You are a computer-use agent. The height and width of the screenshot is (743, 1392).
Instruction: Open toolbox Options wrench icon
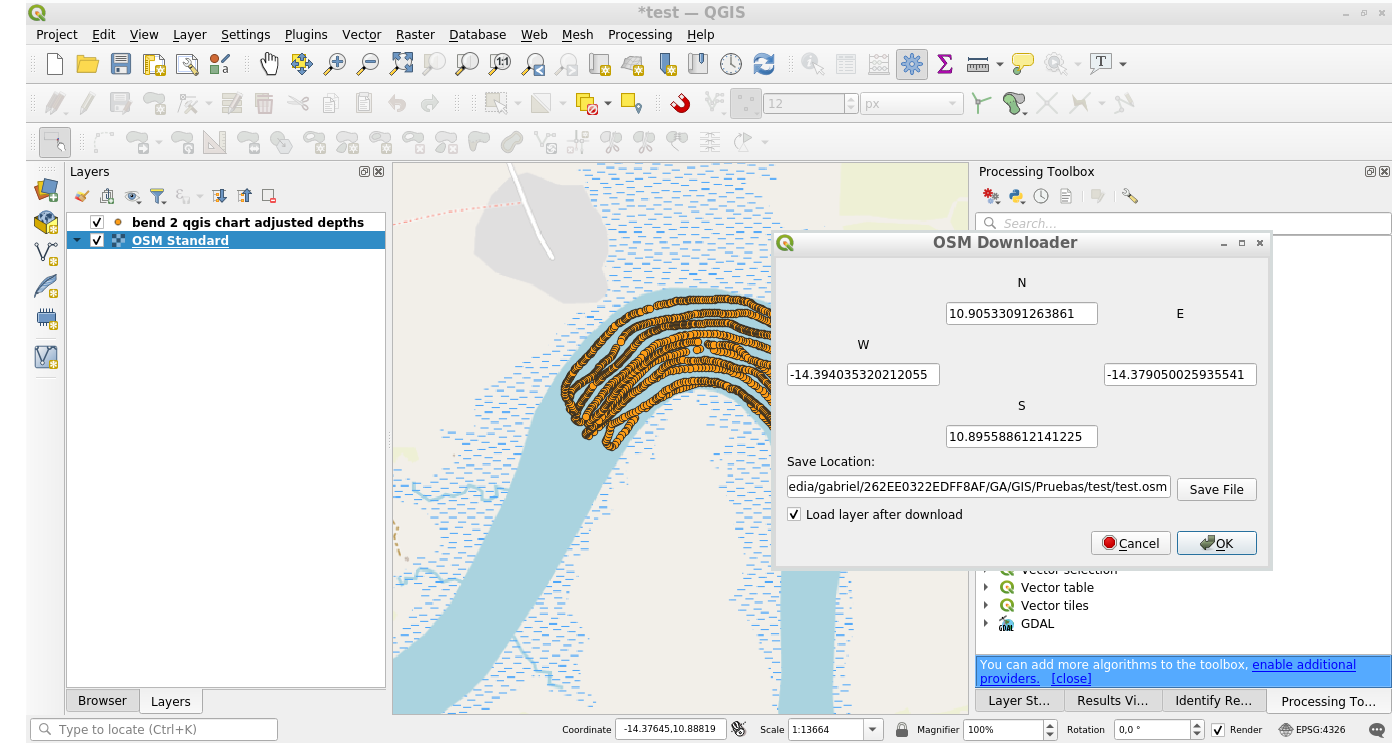(x=1130, y=196)
